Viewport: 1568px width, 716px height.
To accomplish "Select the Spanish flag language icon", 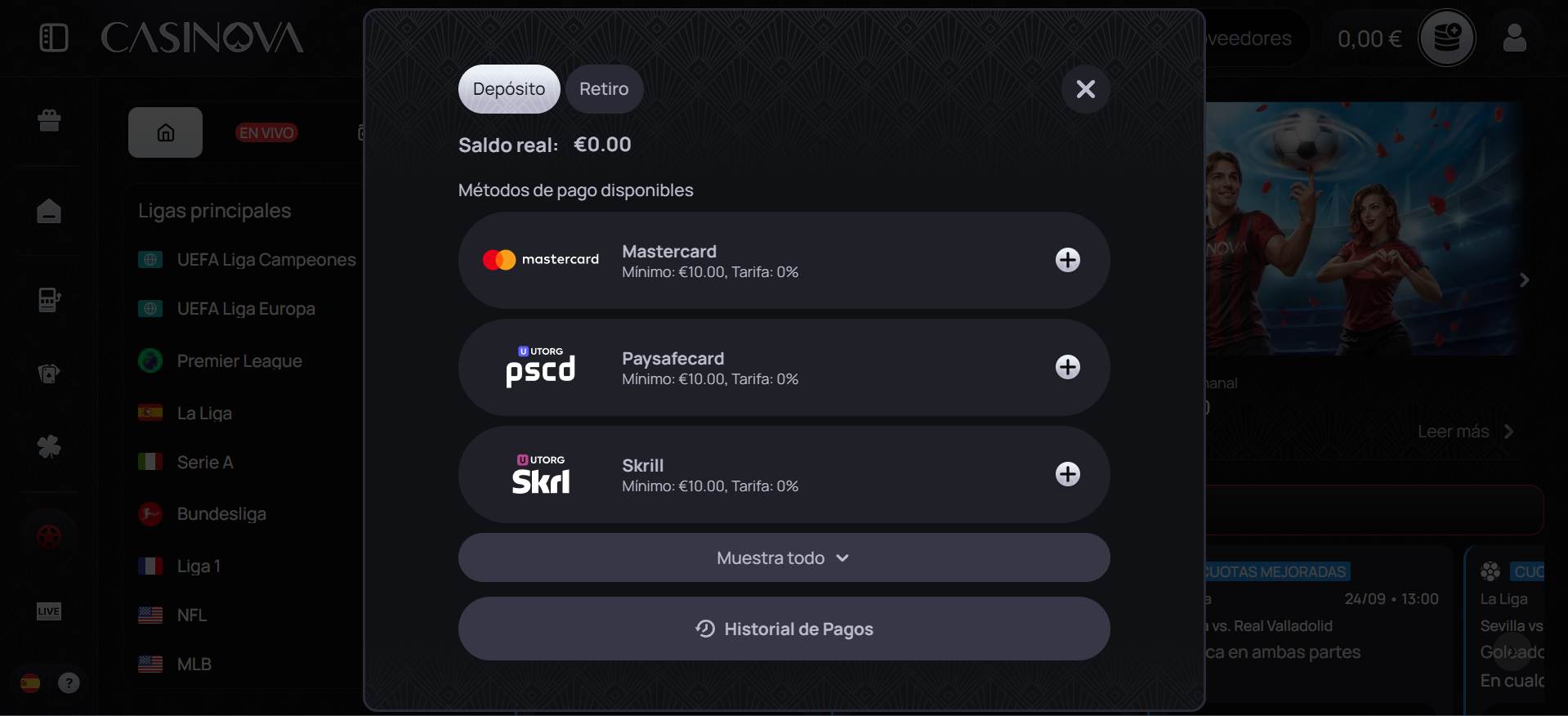I will click(x=30, y=682).
